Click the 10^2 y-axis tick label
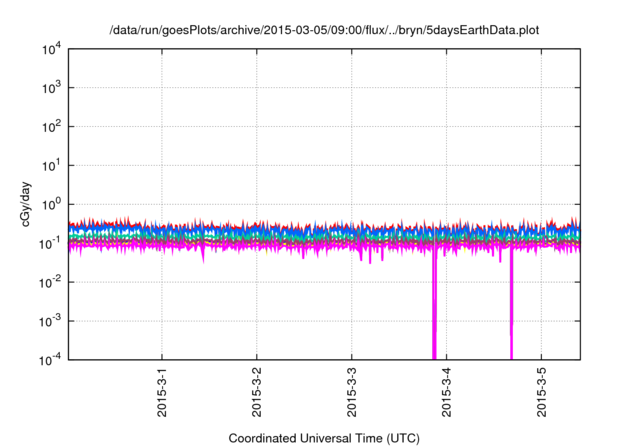The height and width of the screenshot is (448, 640). (x=51, y=126)
